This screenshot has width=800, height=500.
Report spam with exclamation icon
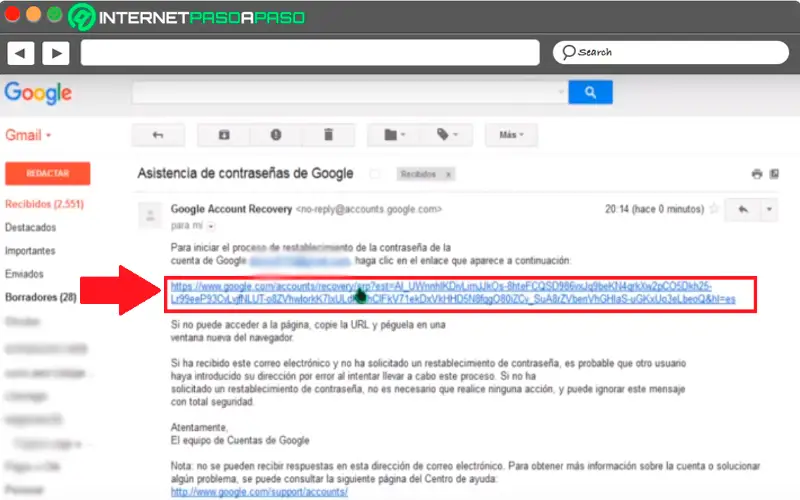click(276, 135)
